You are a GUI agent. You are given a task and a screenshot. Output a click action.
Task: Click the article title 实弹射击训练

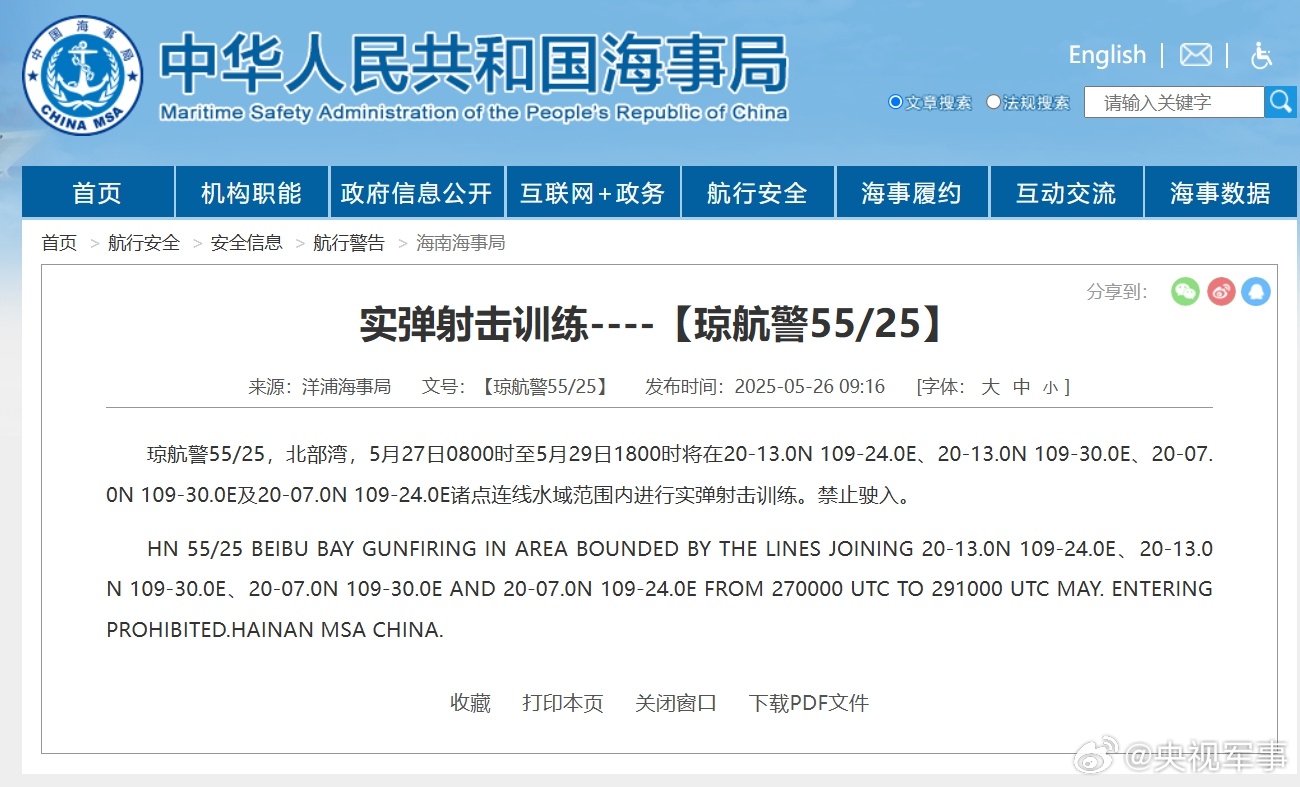474,324
